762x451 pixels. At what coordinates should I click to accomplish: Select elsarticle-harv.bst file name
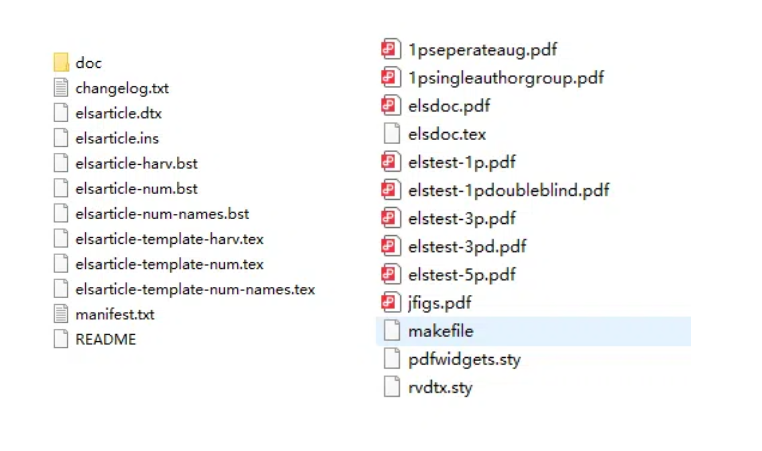pos(136,163)
